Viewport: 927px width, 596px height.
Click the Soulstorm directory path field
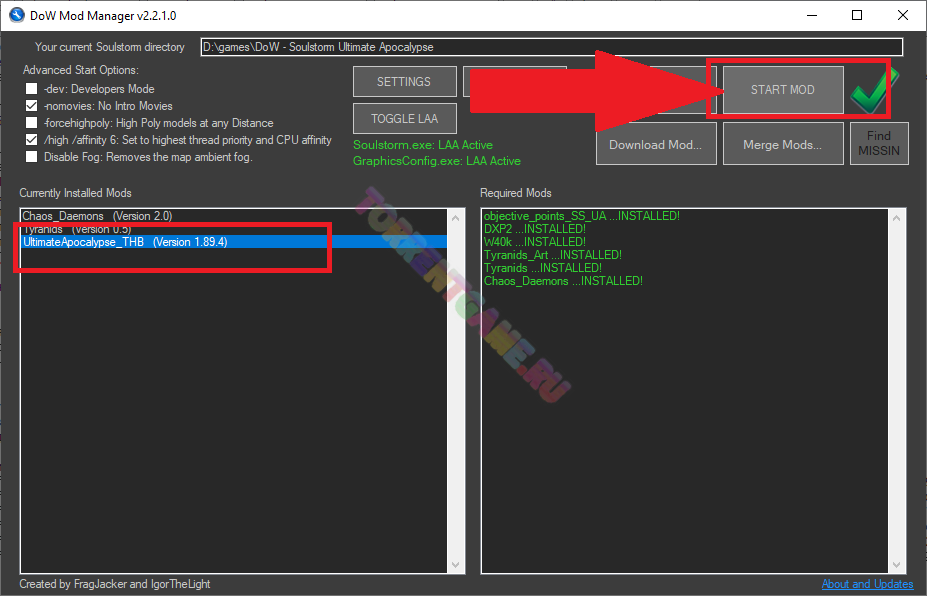551,47
